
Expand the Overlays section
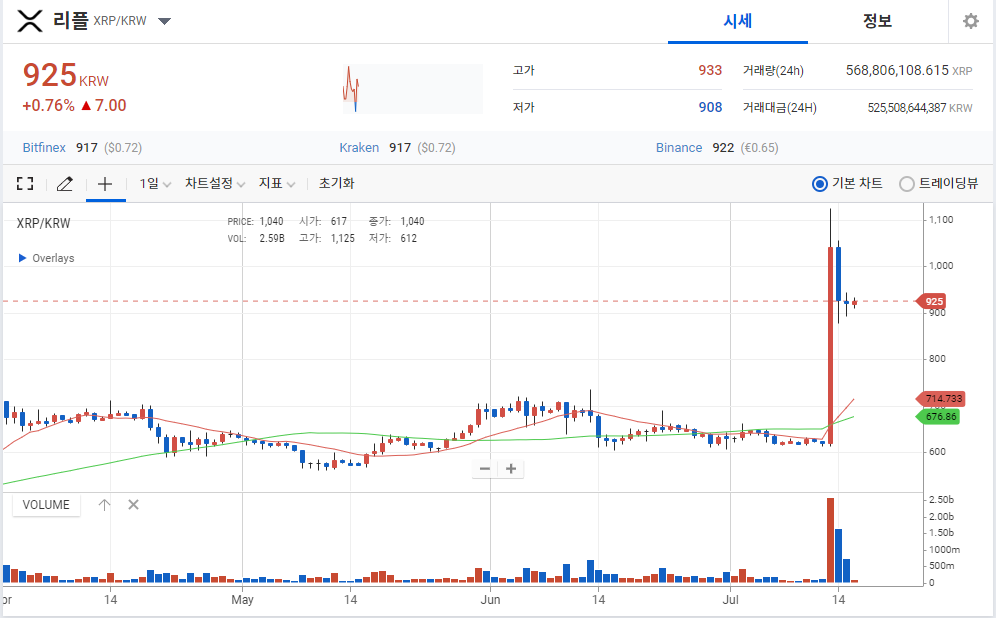(46, 258)
